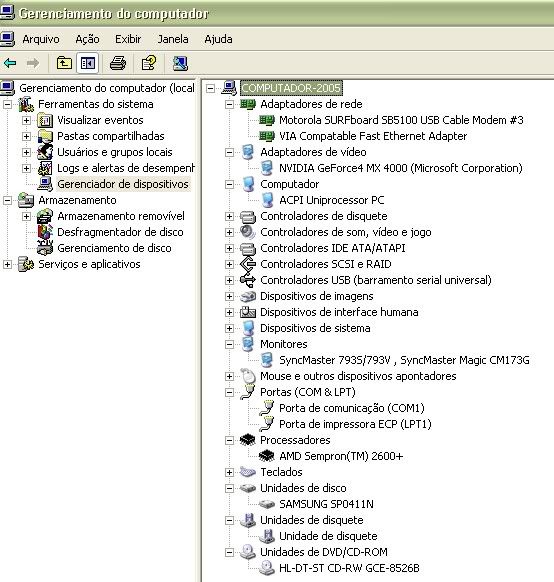Open the Ação menu
554x582 pixels.
click(x=88, y=39)
